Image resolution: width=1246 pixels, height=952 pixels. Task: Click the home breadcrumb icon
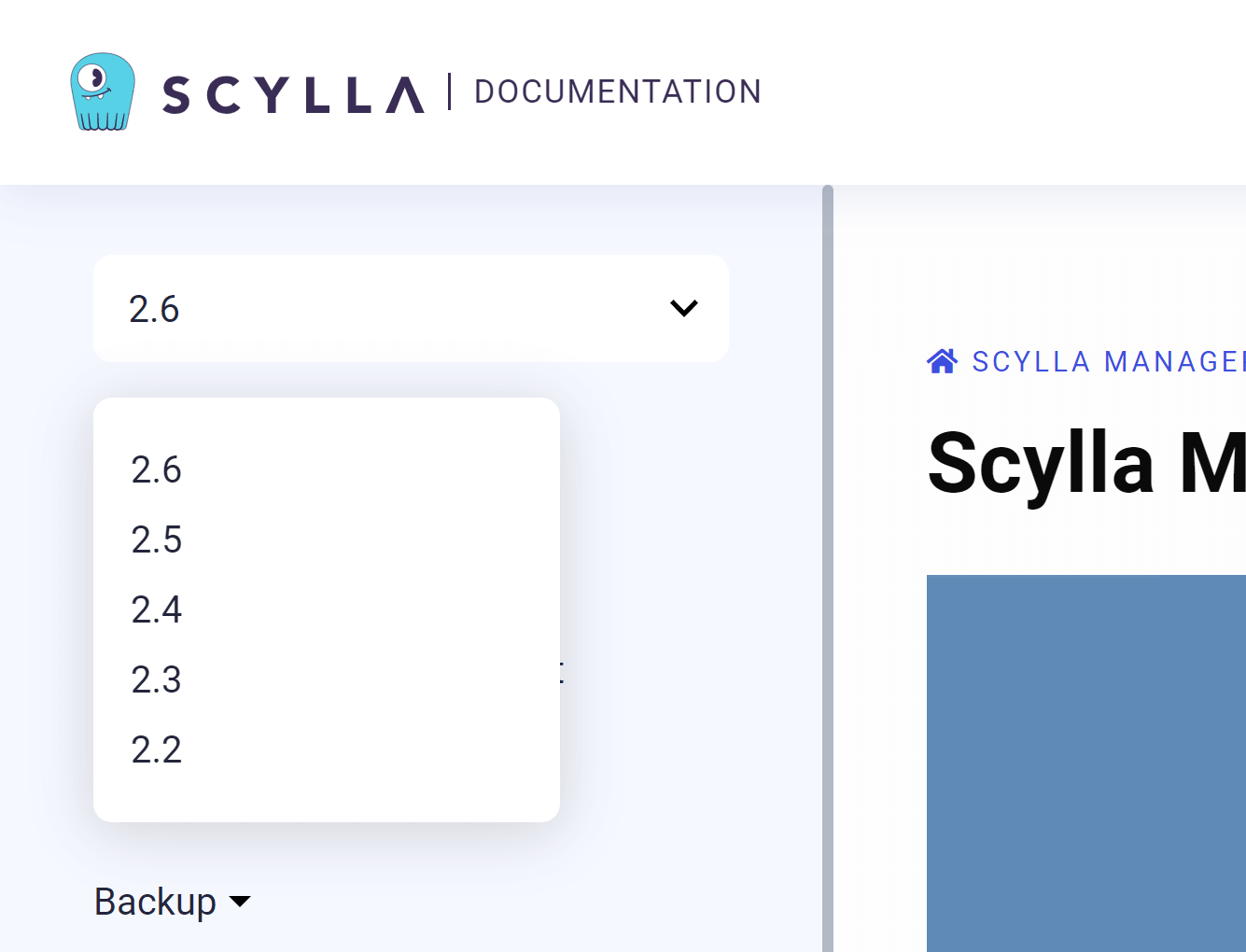point(942,361)
